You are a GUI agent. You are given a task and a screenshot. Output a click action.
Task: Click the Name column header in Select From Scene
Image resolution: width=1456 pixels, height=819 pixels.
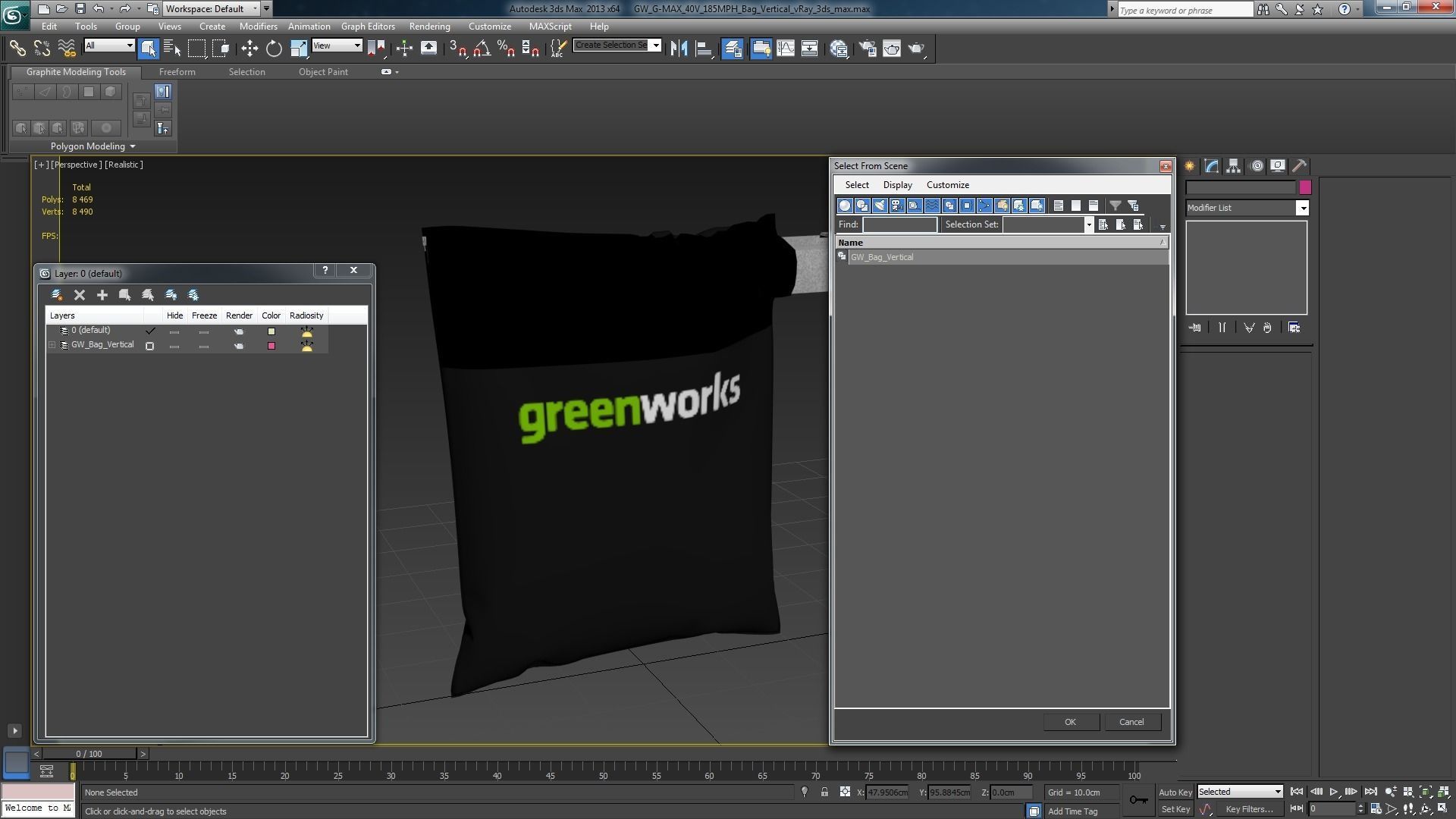[1002, 243]
